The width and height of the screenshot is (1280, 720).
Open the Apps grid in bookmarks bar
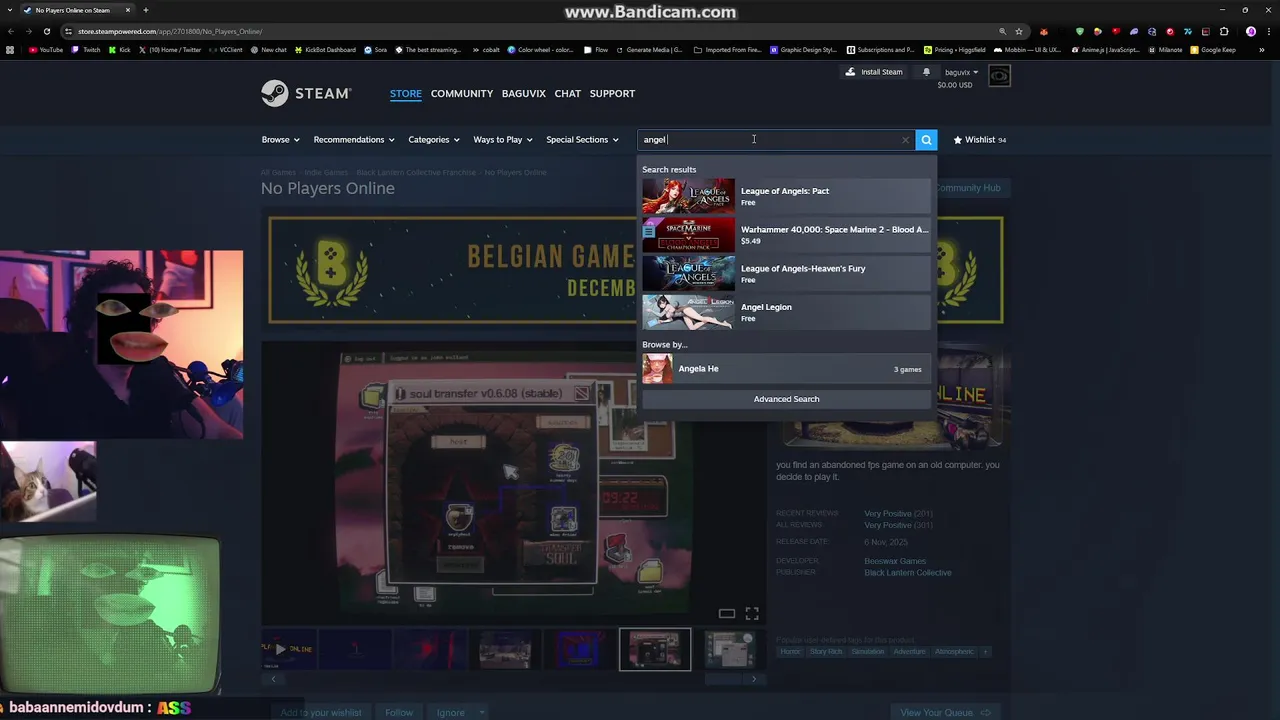coord(10,50)
